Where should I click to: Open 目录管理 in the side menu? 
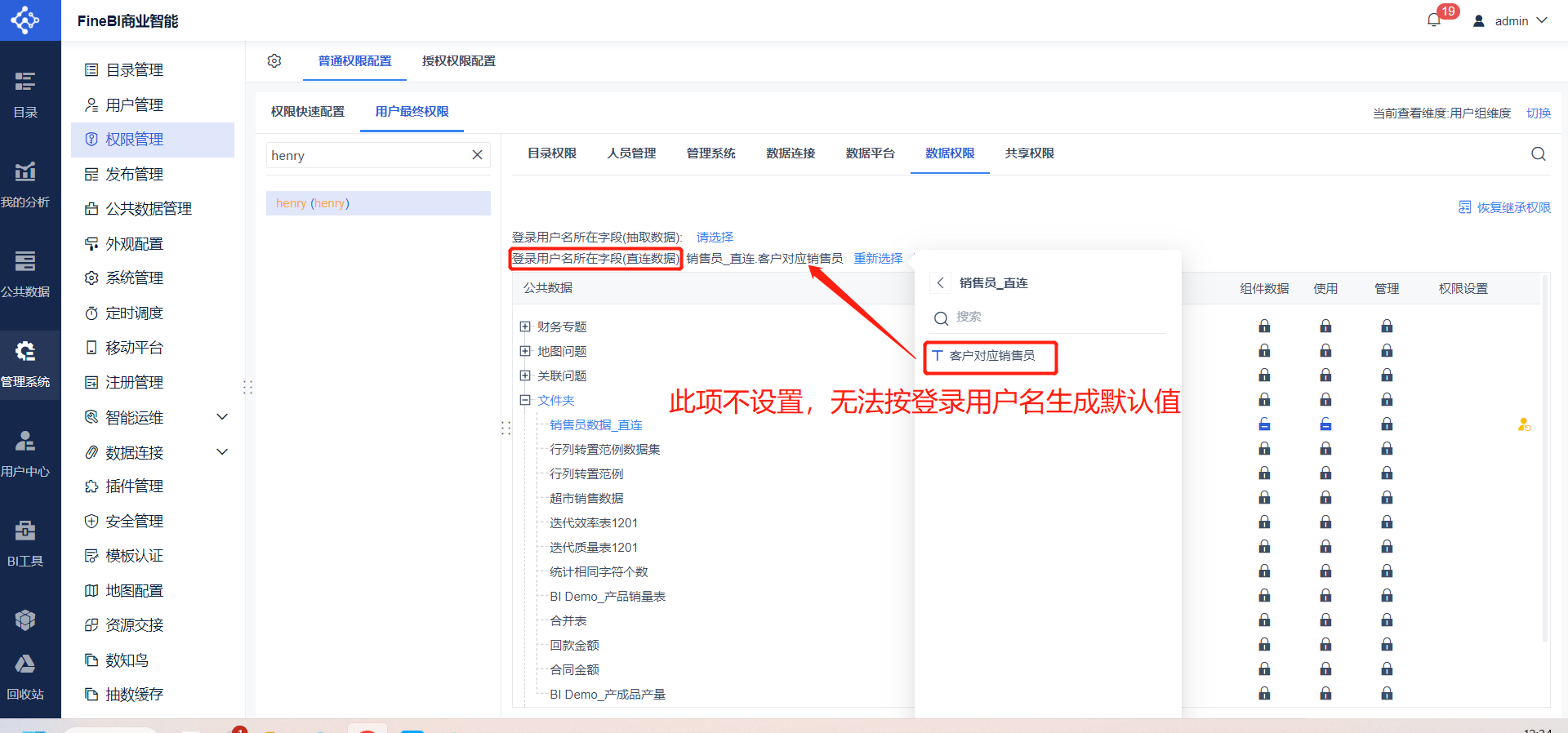click(153, 70)
